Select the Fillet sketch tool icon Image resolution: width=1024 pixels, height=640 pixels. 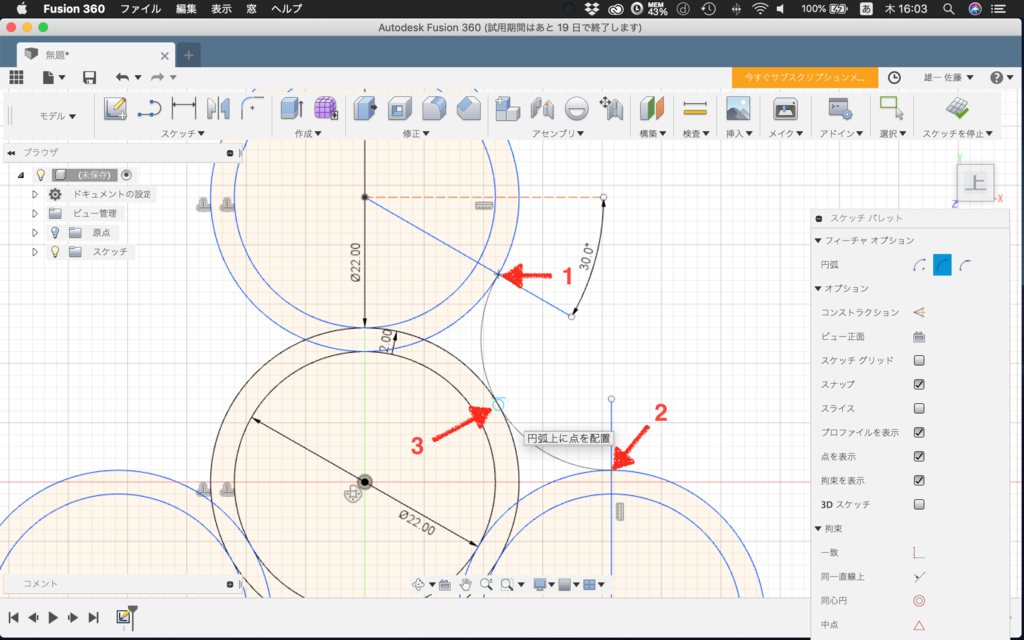pyautogui.click(x=252, y=108)
